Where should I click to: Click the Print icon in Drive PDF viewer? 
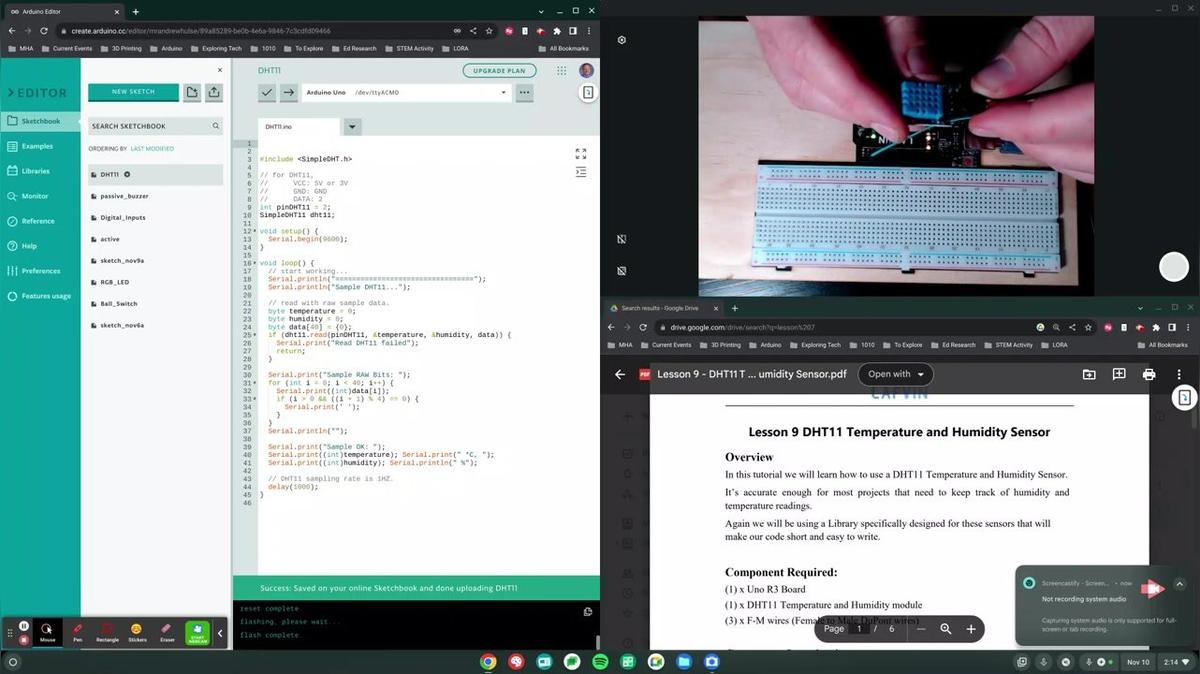click(x=1149, y=374)
